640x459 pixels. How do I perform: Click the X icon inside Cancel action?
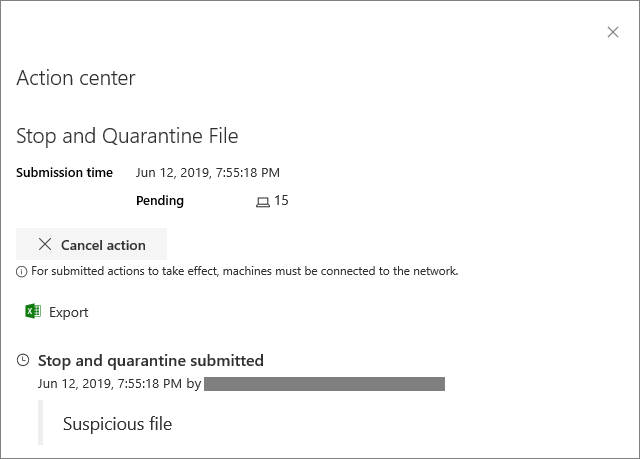coord(45,245)
